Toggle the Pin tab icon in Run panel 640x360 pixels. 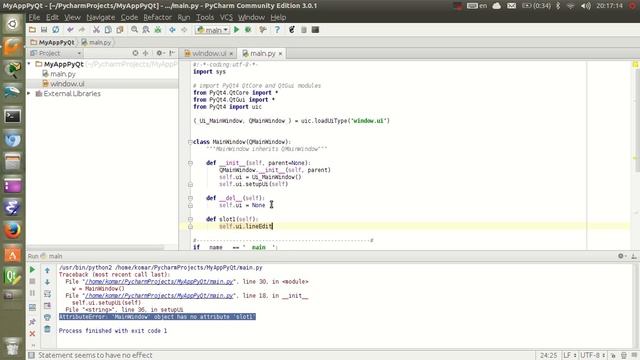pyautogui.click(x=32, y=322)
